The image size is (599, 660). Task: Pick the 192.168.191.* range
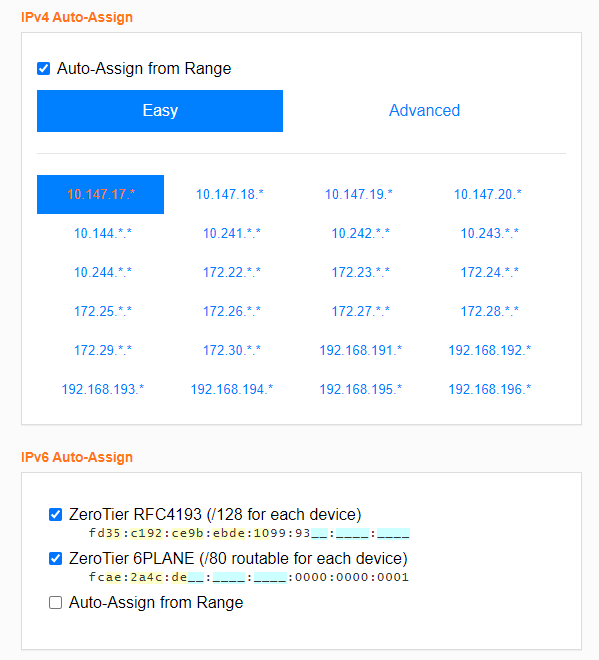pyautogui.click(x=360, y=350)
